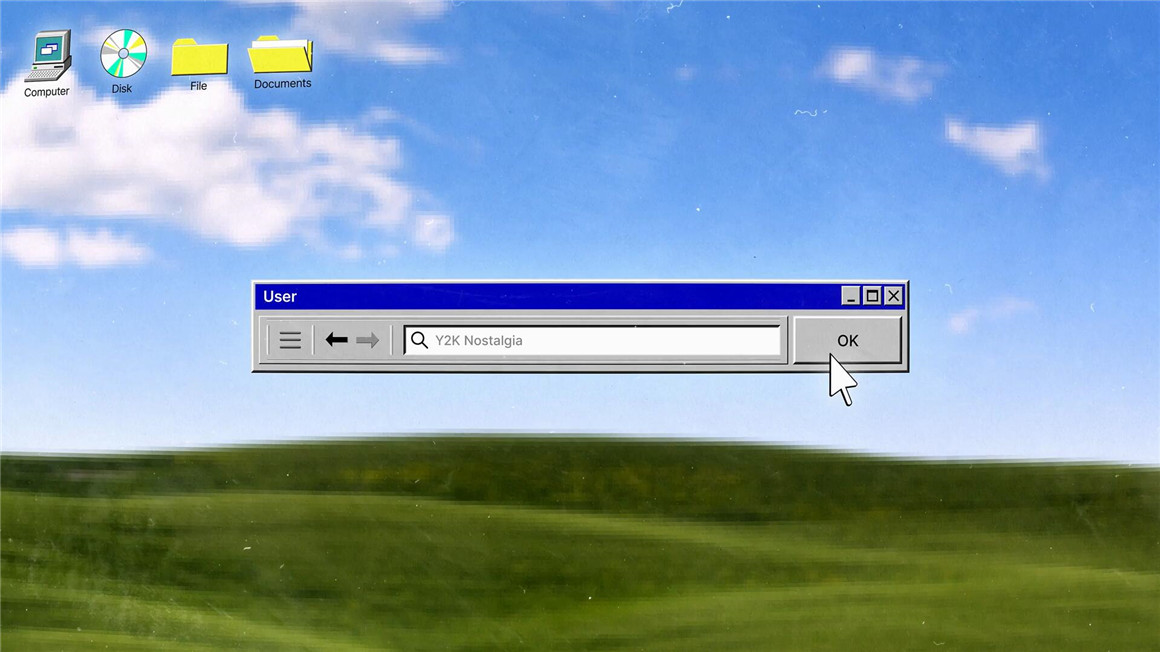Click the "Computer" icon label text
Screen dimensions: 1160x652
[47, 92]
